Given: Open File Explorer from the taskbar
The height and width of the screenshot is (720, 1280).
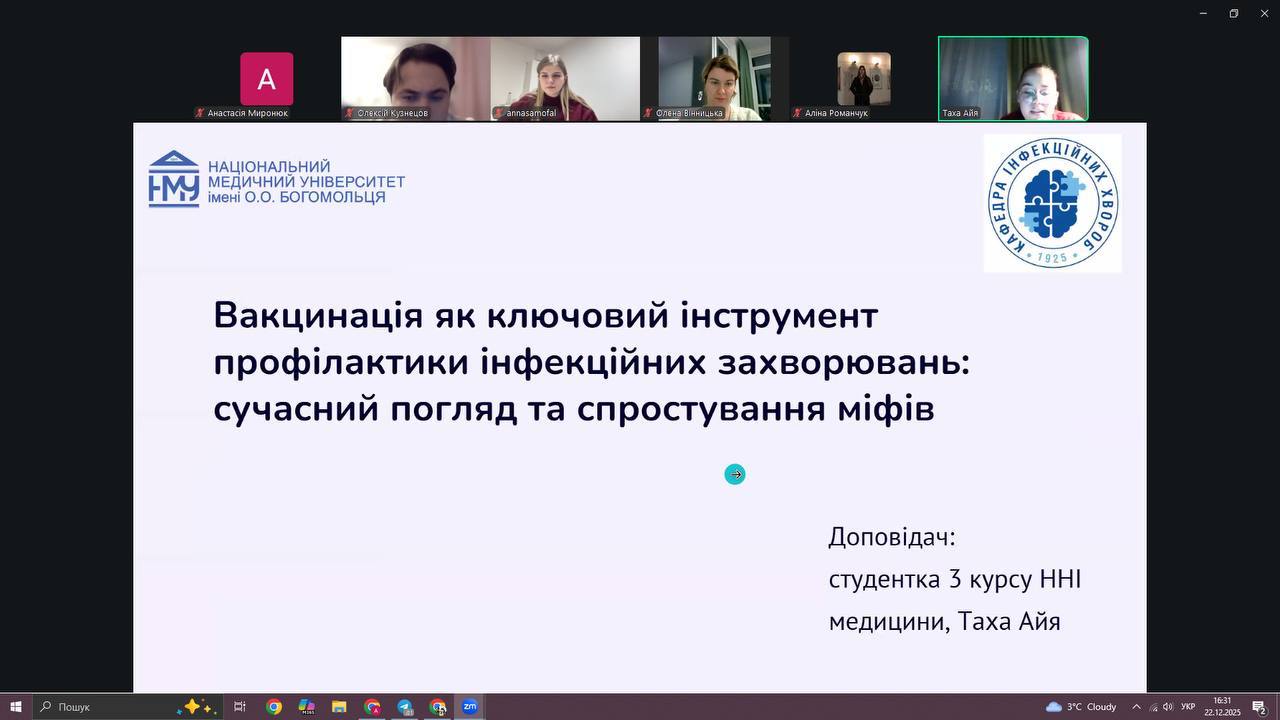Looking at the screenshot, I should point(339,707).
